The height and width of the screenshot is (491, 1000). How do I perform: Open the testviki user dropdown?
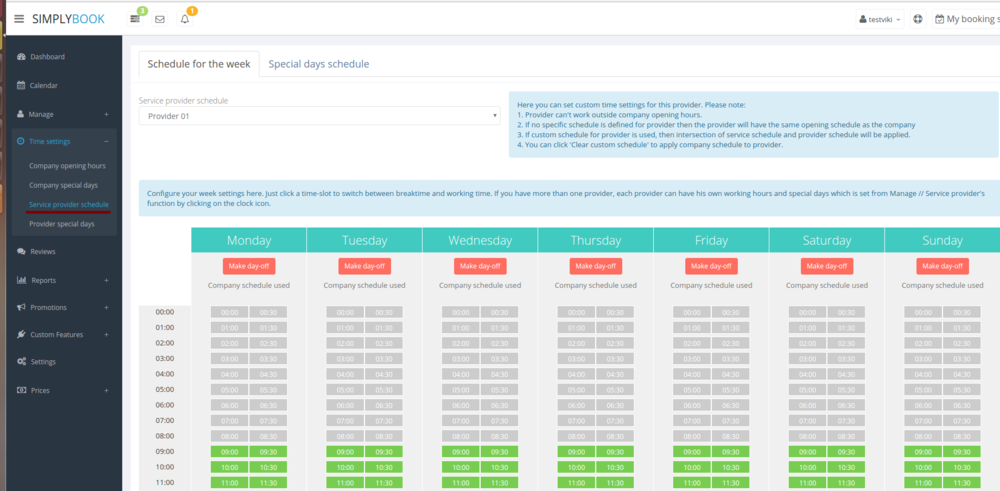click(880, 19)
